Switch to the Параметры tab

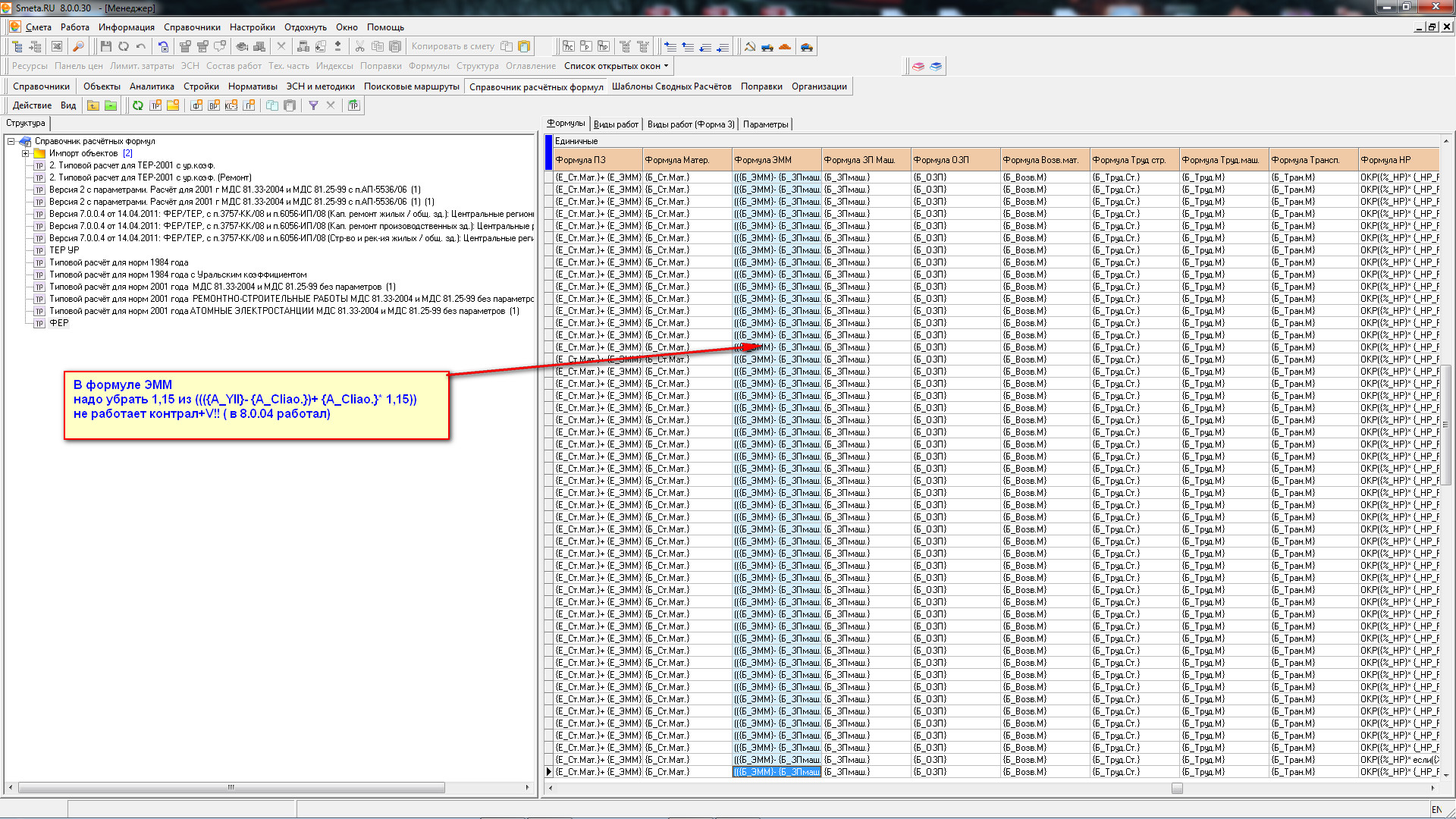(x=765, y=124)
